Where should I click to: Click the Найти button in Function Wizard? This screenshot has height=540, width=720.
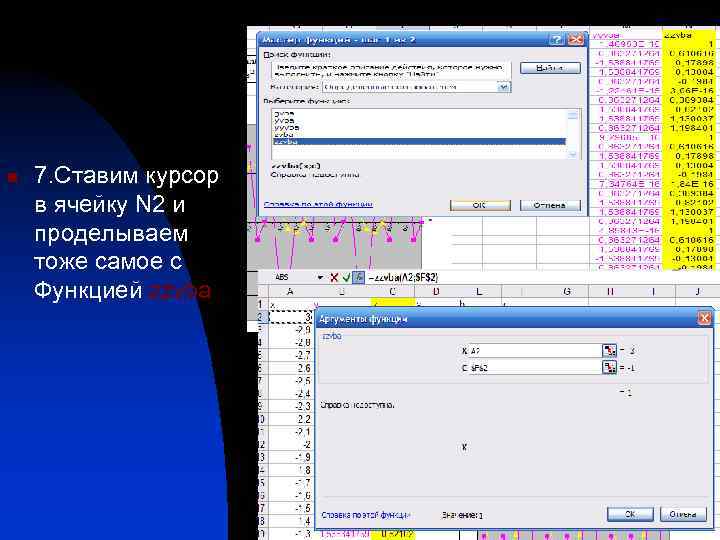point(550,68)
